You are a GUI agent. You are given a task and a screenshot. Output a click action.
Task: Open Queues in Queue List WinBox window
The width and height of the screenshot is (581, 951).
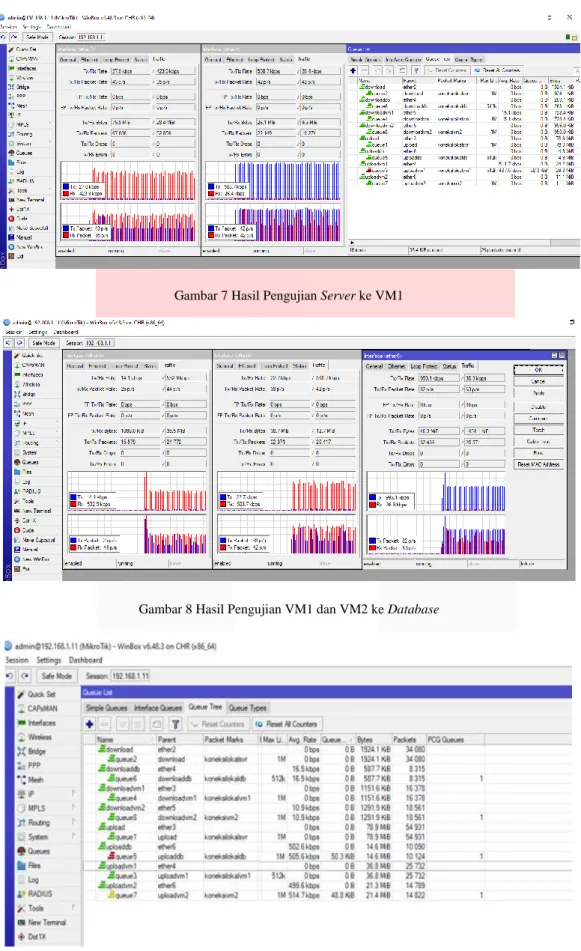(33, 851)
